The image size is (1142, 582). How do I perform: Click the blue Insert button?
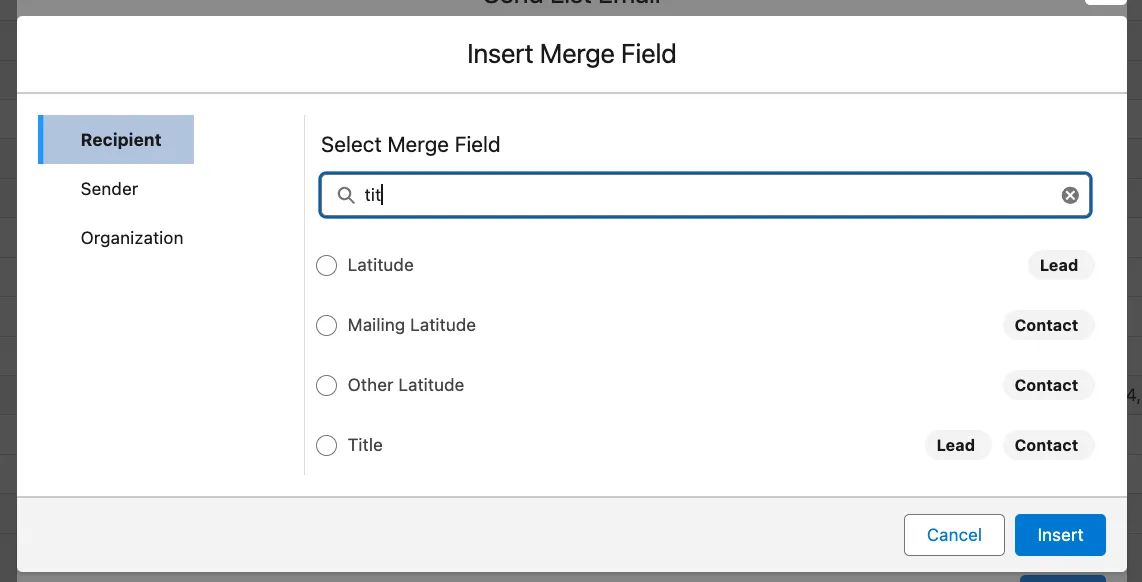[1060, 535]
